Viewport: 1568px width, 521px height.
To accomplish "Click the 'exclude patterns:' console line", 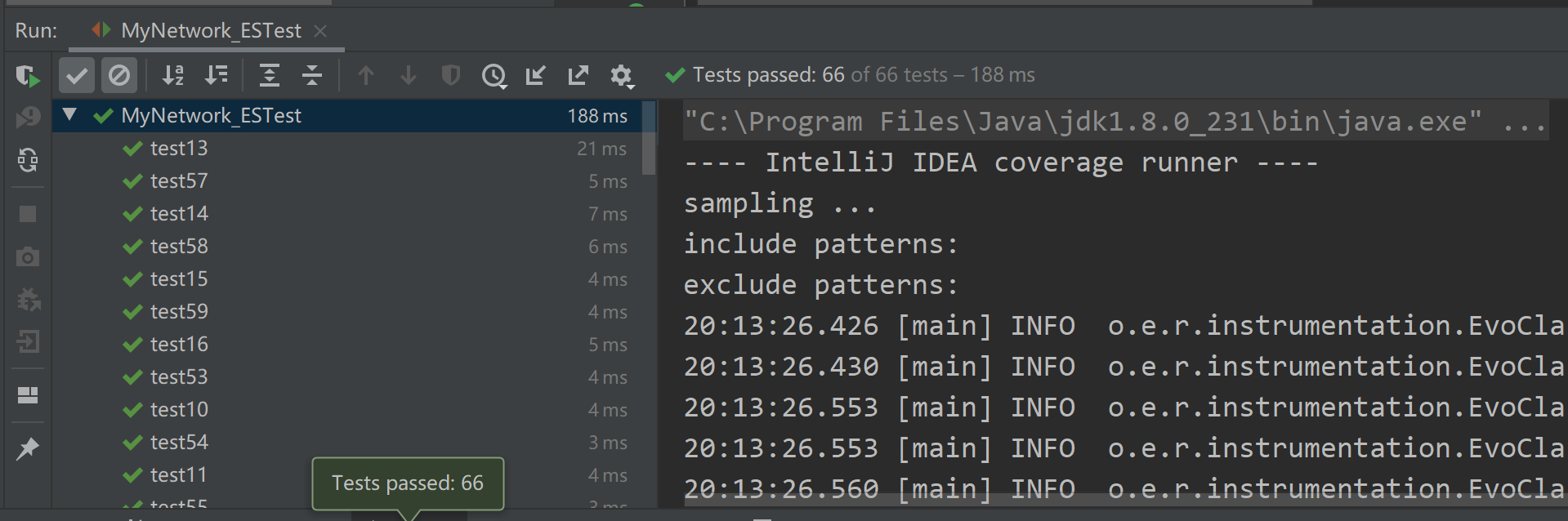I will click(x=821, y=285).
